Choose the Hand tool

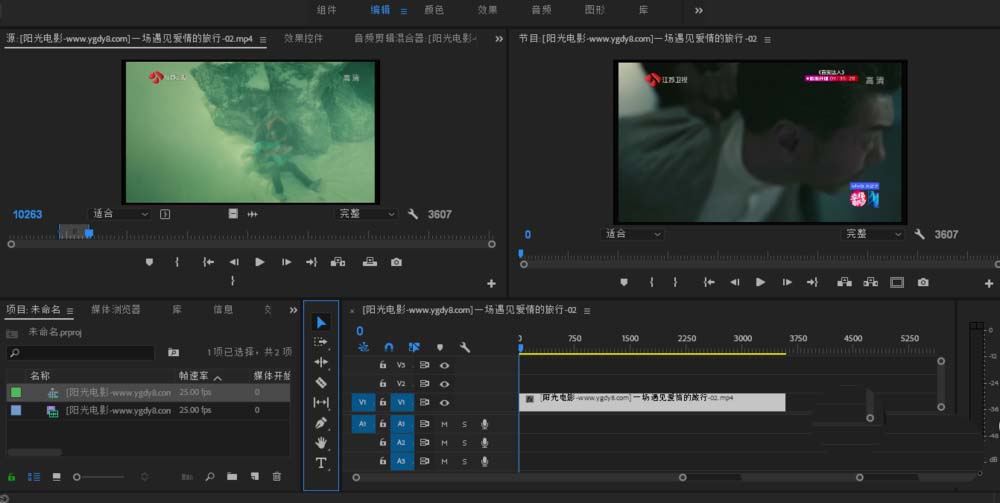(x=321, y=443)
